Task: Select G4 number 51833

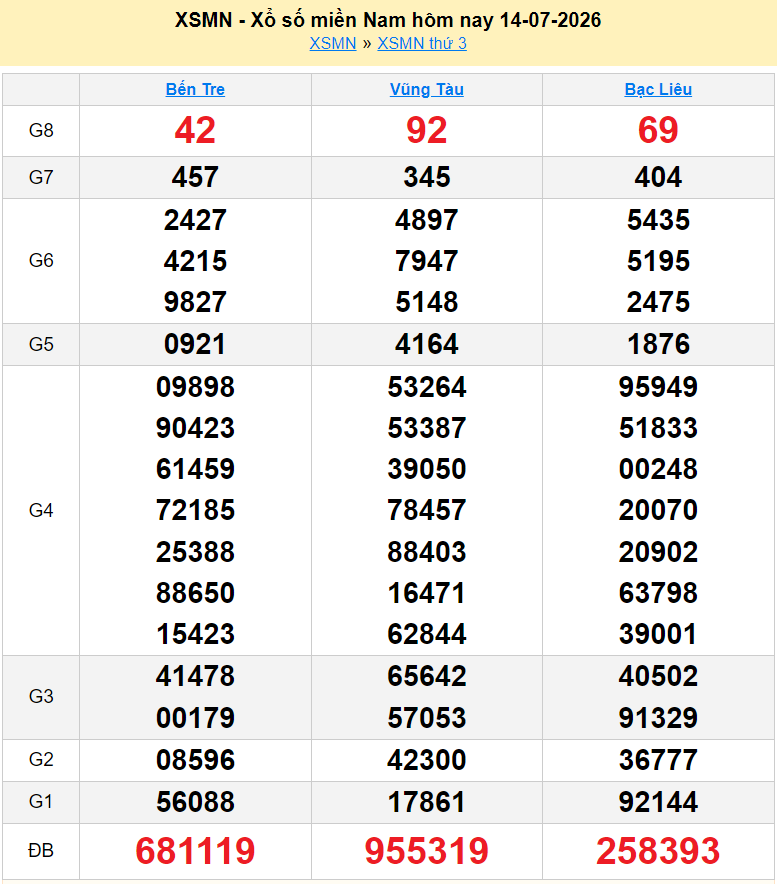Action: pos(658,428)
